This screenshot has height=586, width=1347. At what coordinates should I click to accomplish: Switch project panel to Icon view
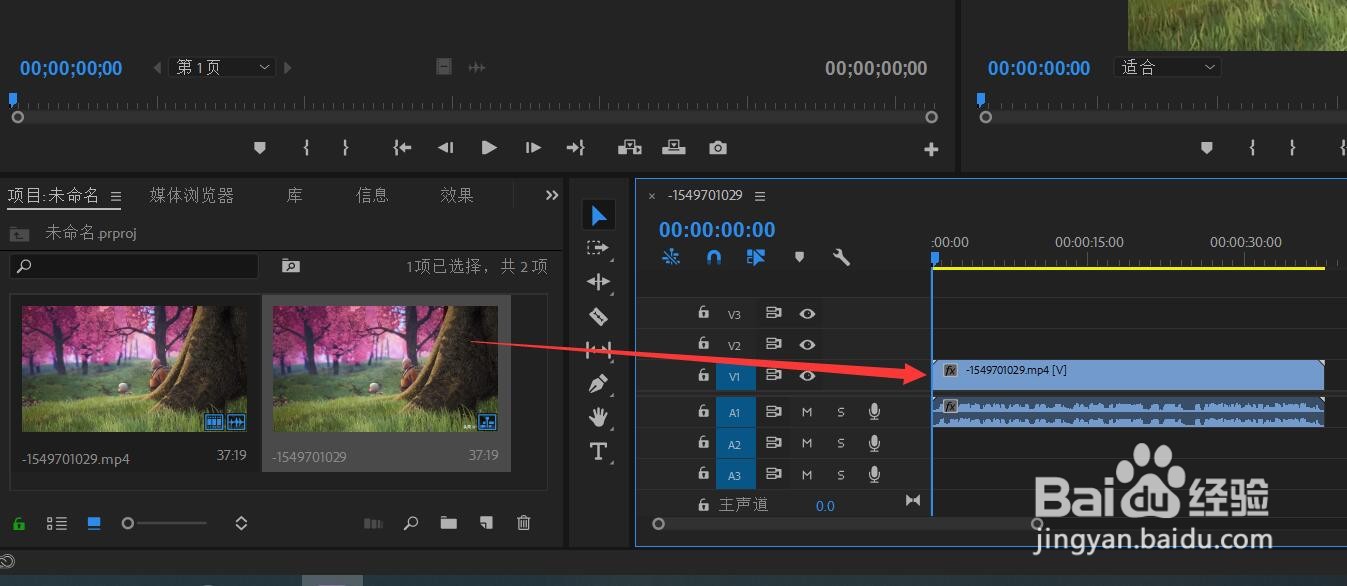tap(94, 523)
